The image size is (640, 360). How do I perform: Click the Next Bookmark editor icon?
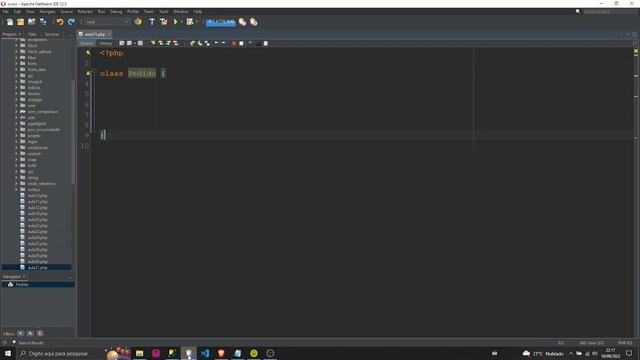pos(200,43)
